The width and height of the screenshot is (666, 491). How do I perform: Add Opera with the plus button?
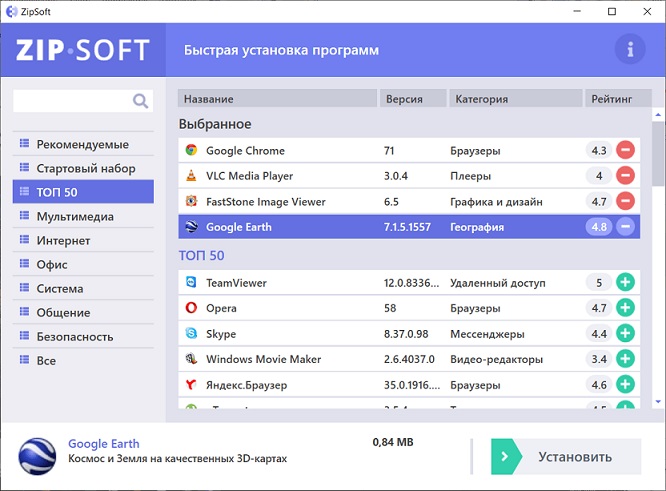coord(625,308)
